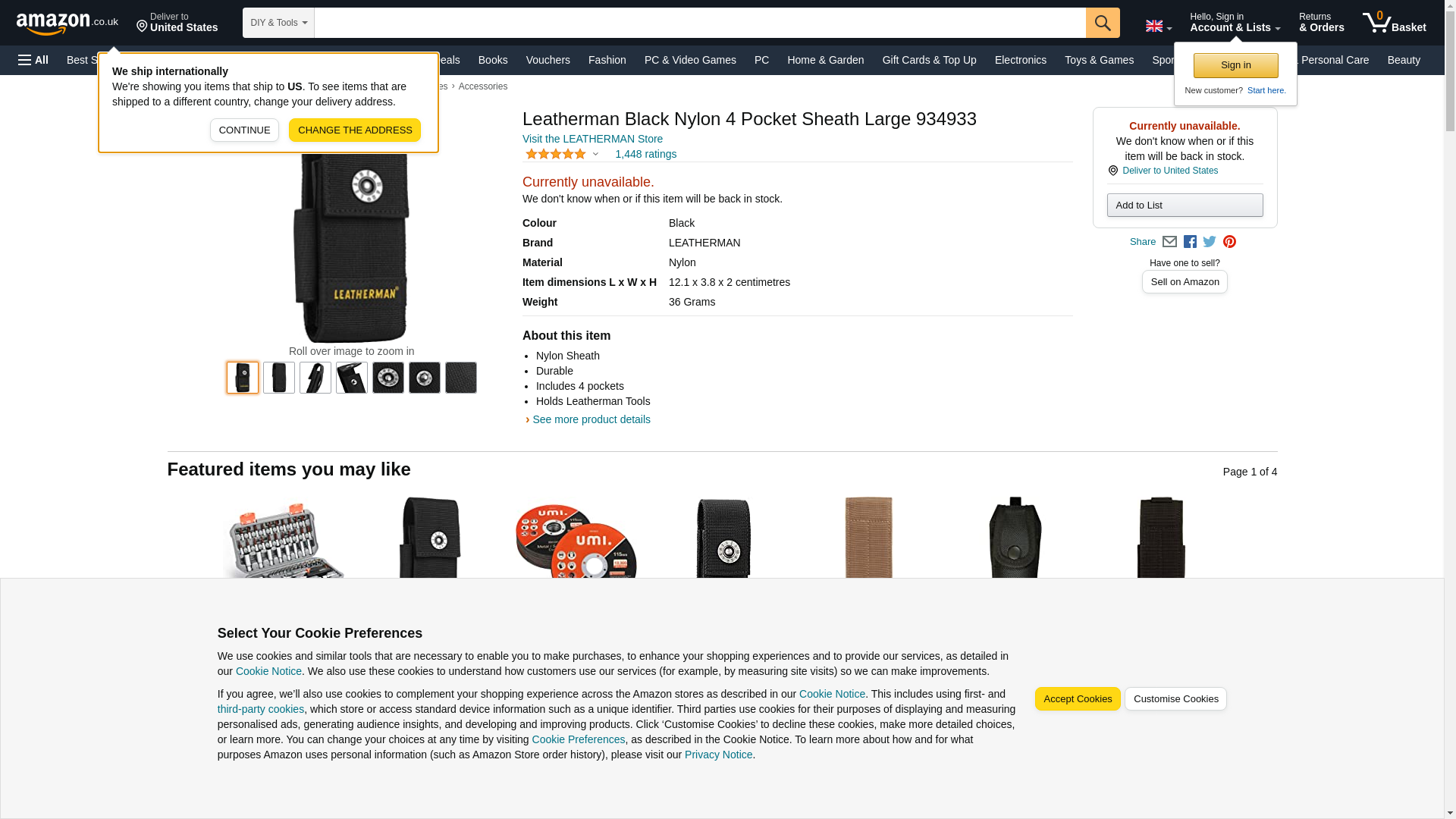Open the basket cart icon
Viewport: 1456px width, 819px height.
[x=1394, y=23]
